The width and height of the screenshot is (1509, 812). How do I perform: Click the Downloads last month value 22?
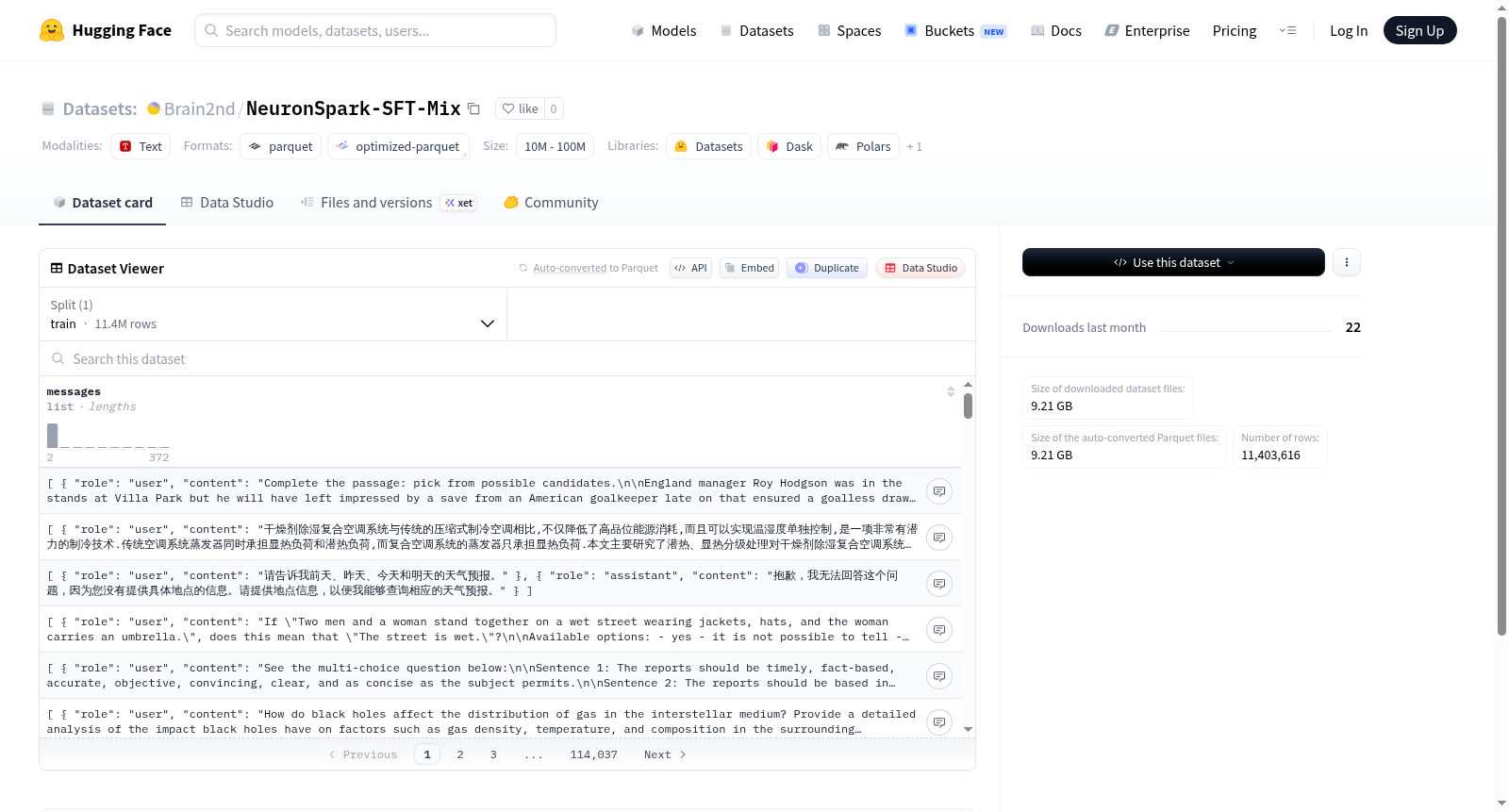pos(1352,327)
